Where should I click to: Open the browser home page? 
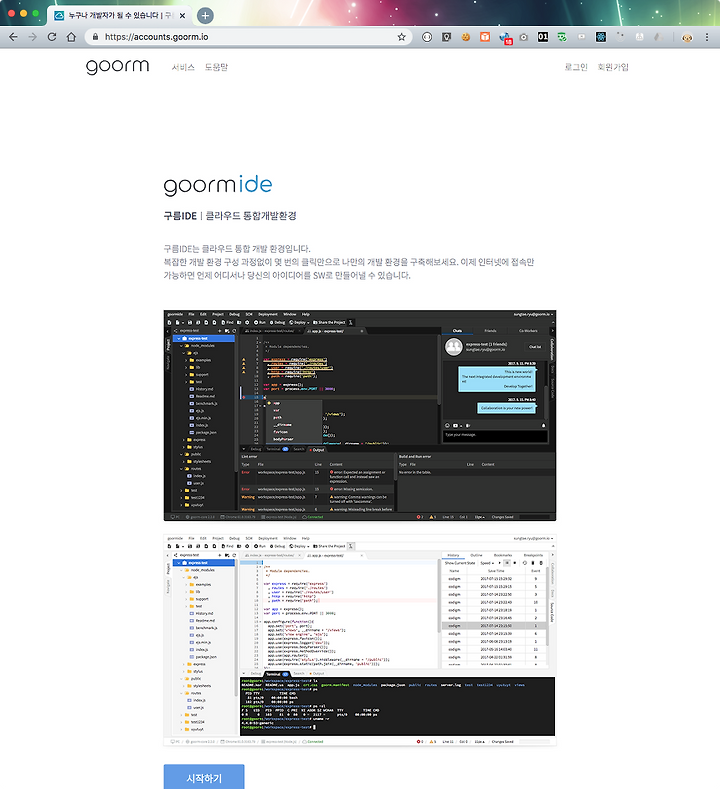point(71,37)
